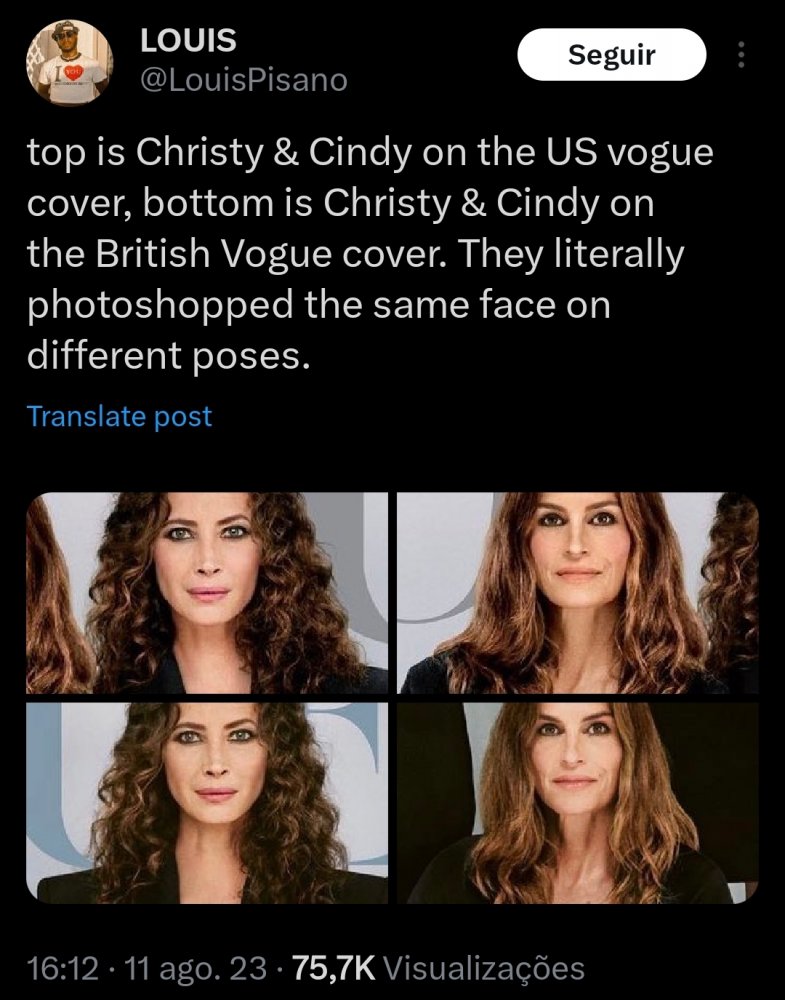Click the Visualizações label

click(x=484, y=968)
